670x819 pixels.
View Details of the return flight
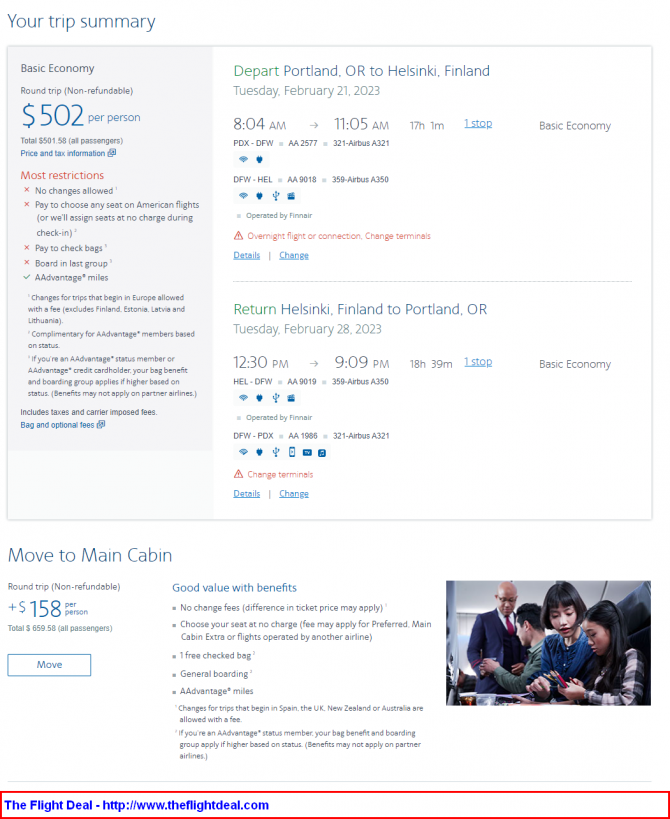pyautogui.click(x=246, y=494)
